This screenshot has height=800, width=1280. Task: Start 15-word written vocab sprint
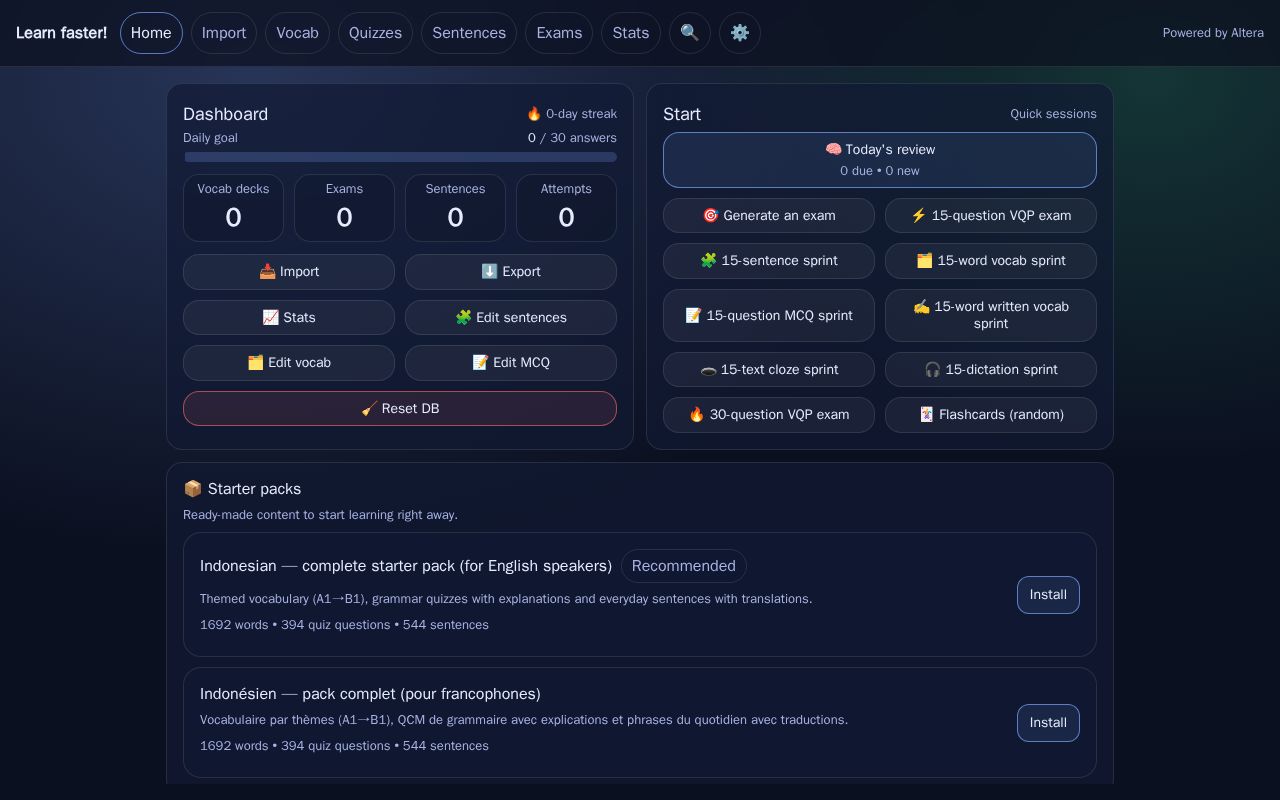991,316
